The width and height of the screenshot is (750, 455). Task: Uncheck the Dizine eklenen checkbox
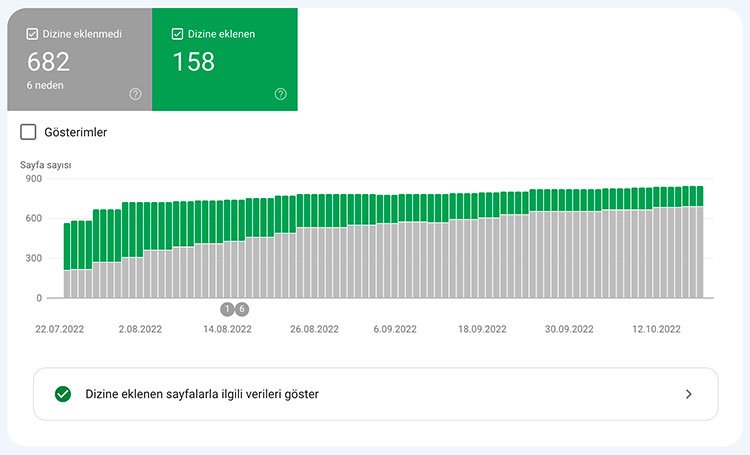(177, 34)
